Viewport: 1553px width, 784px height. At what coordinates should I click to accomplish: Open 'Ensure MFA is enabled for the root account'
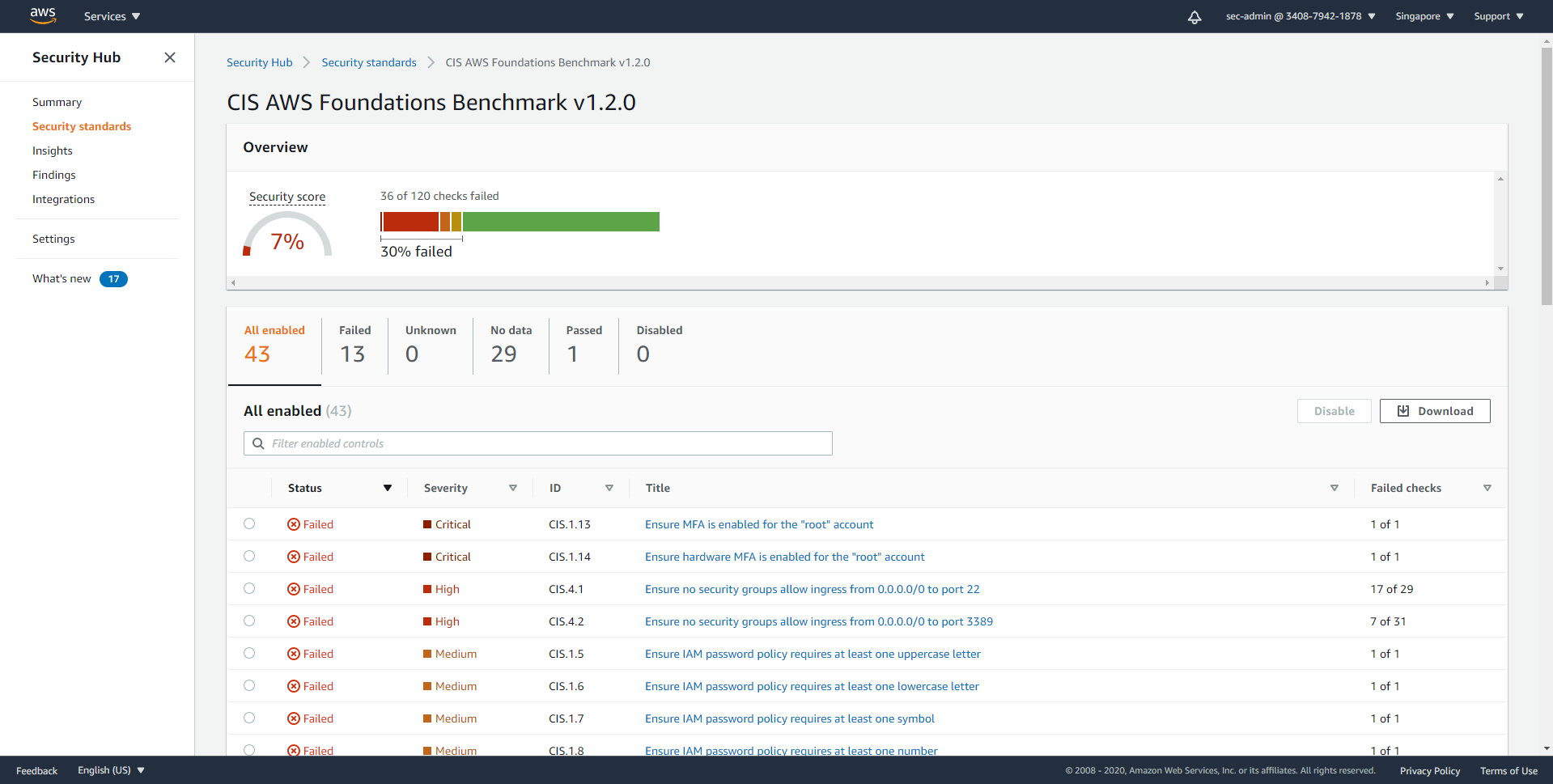tap(759, 524)
